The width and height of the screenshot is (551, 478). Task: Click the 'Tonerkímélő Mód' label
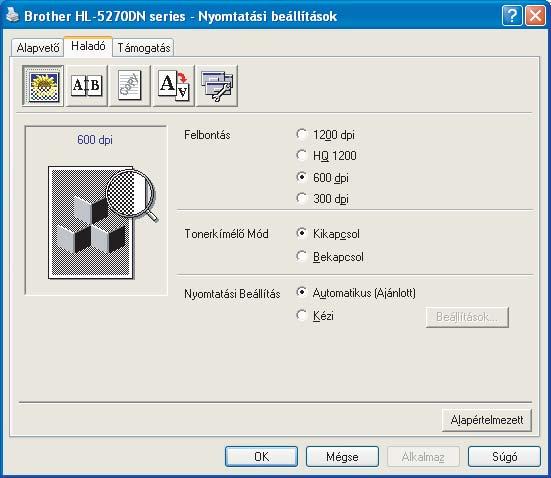click(x=227, y=234)
